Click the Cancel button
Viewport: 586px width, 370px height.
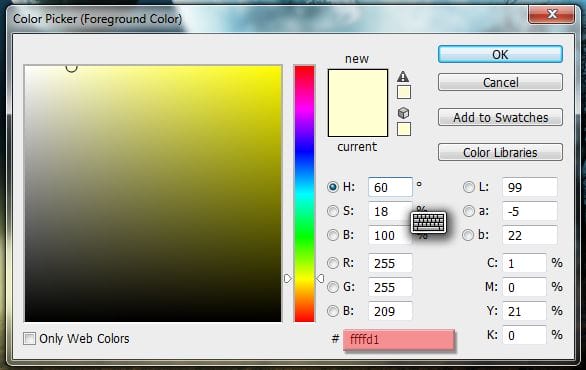[x=500, y=82]
